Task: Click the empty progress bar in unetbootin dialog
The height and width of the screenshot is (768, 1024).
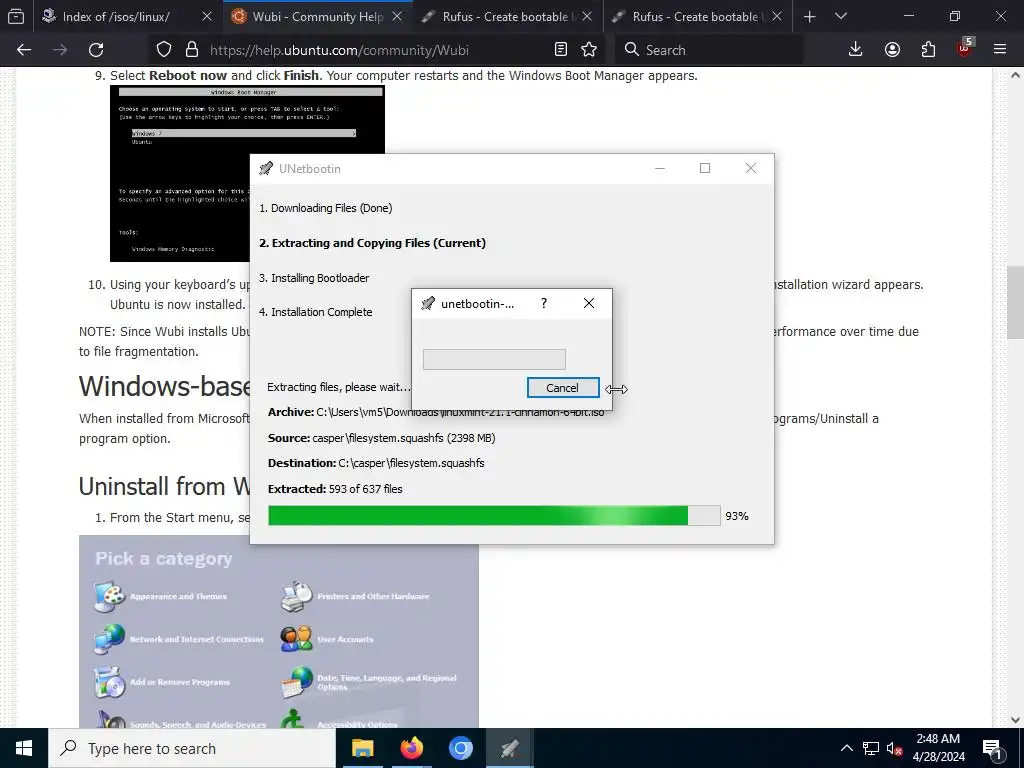Action: coord(494,359)
